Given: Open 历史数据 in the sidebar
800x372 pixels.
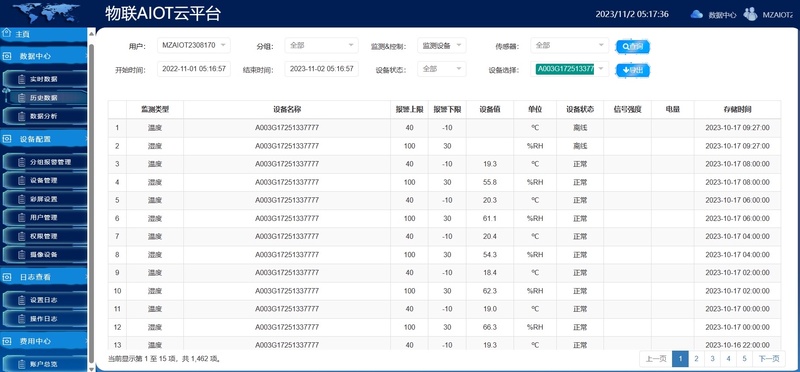Looking at the screenshot, I should coord(45,97).
